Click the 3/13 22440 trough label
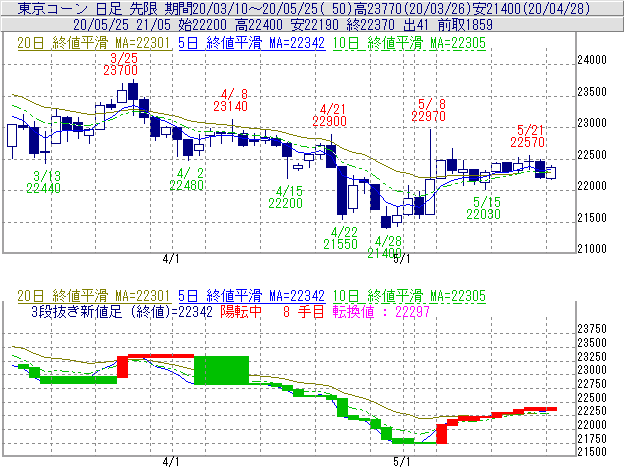 pyautogui.click(x=43, y=182)
